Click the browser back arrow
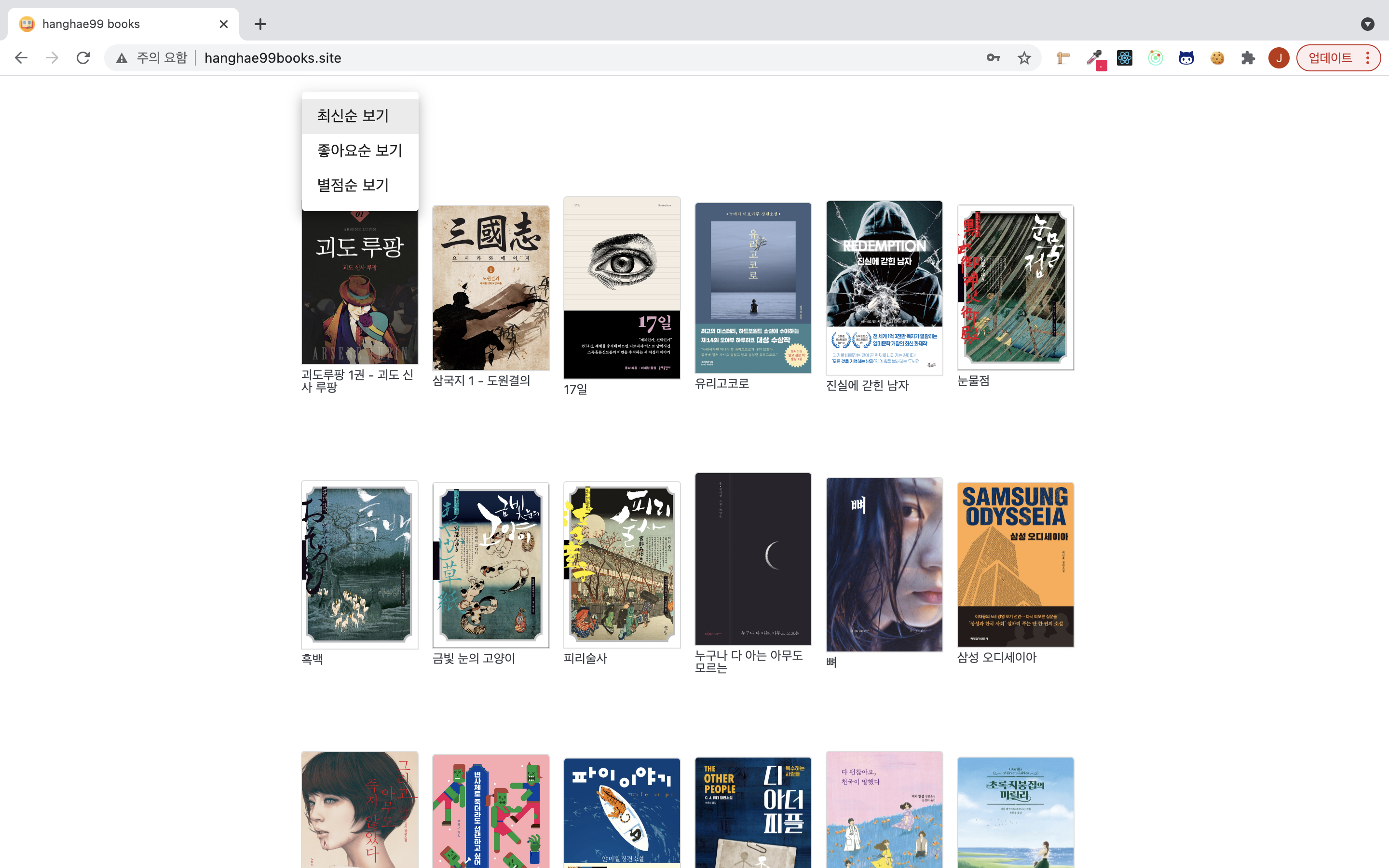This screenshot has height=868, width=1389. [21, 58]
